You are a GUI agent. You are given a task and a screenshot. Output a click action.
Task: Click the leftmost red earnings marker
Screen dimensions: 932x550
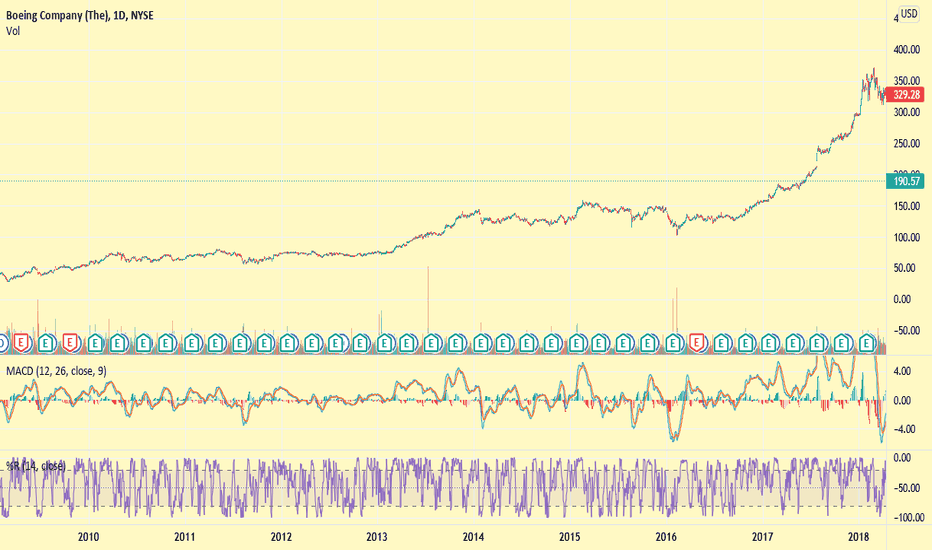(x=22, y=342)
